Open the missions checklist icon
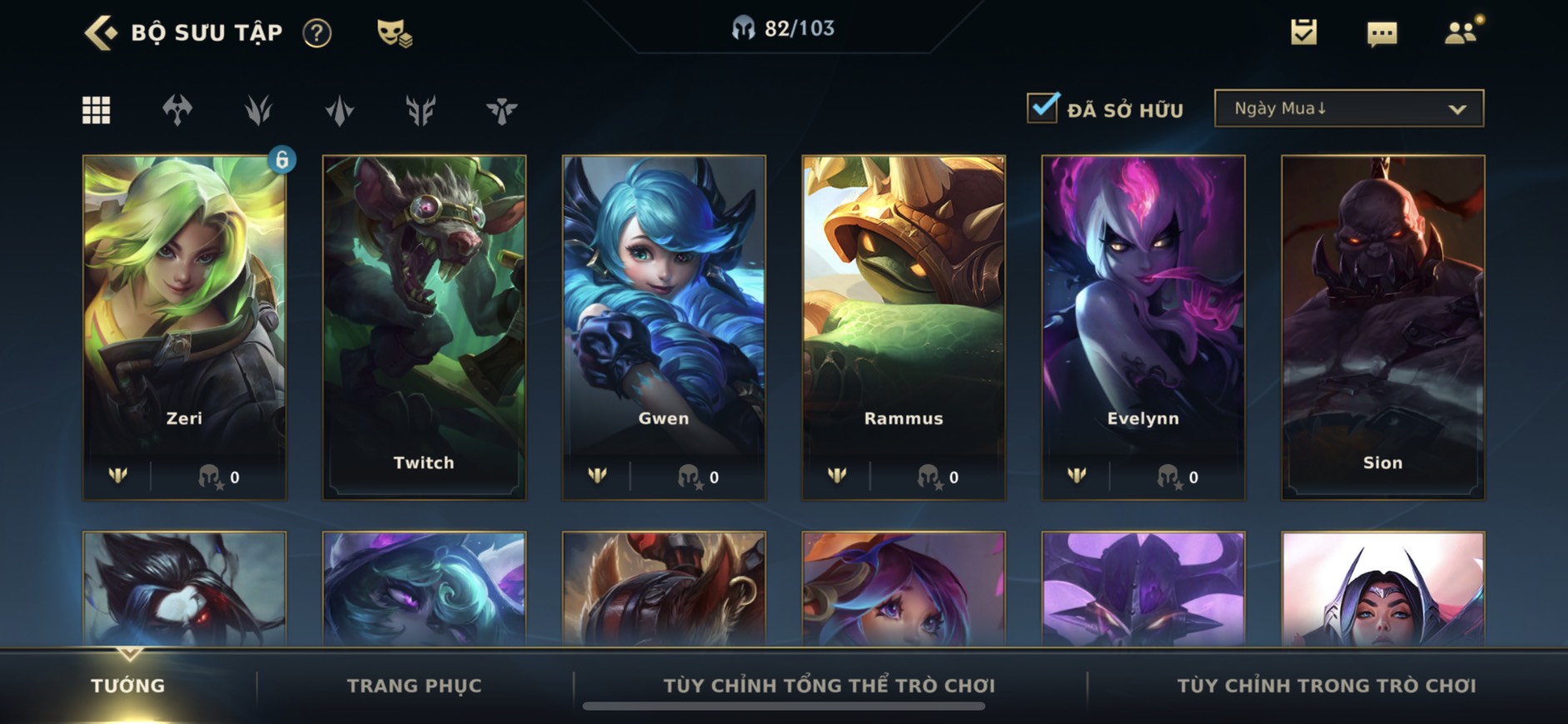This screenshot has height=724, width=1568. 1304,32
